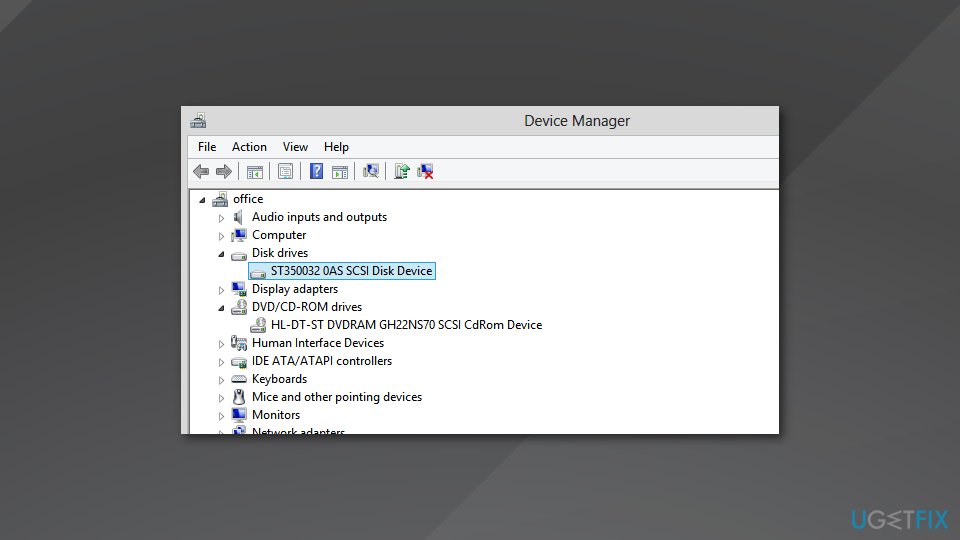Expand the Display adapters node
Viewport: 960px width, 540px height.
click(x=221, y=290)
